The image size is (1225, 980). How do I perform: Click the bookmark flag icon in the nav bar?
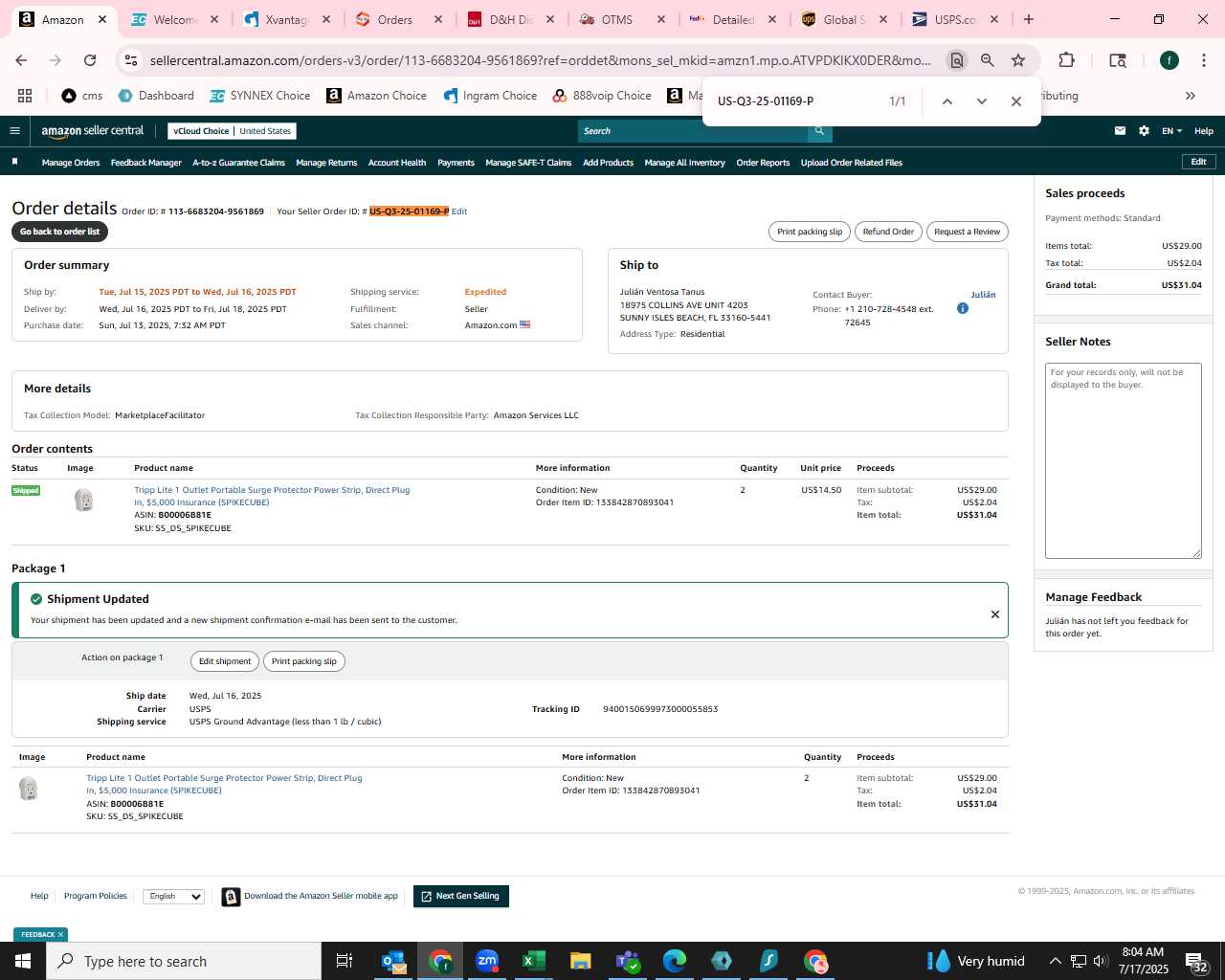point(15,162)
